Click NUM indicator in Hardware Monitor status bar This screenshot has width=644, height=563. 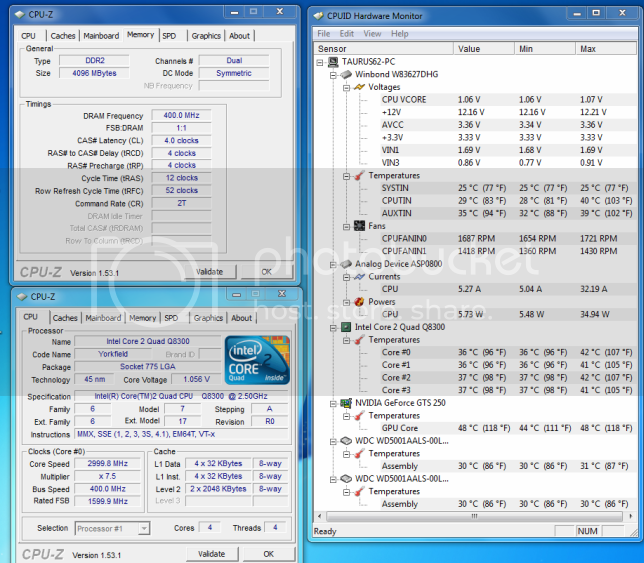coord(587,531)
